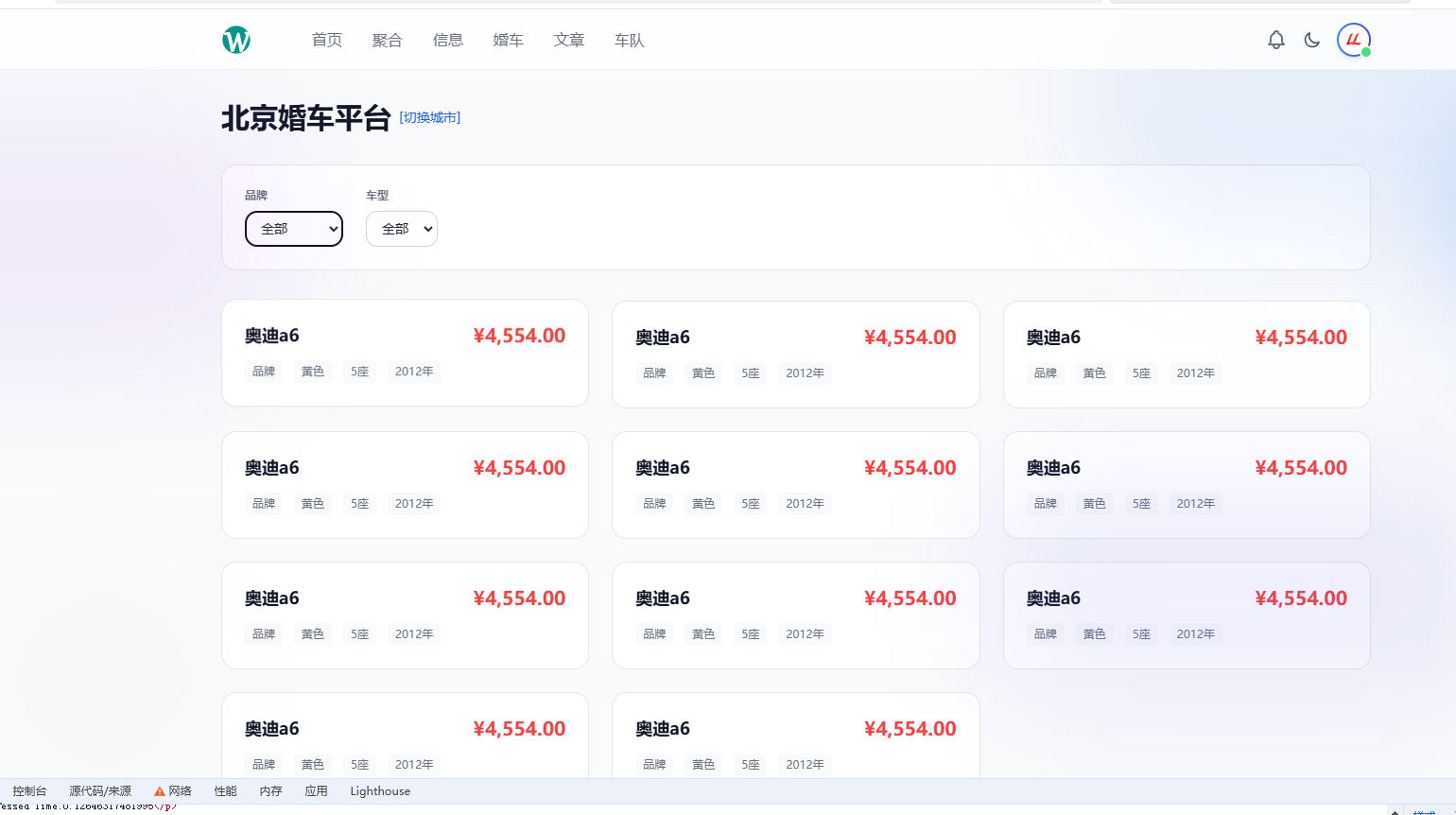
Task: Open the user avatar menu
Action: tap(1354, 40)
